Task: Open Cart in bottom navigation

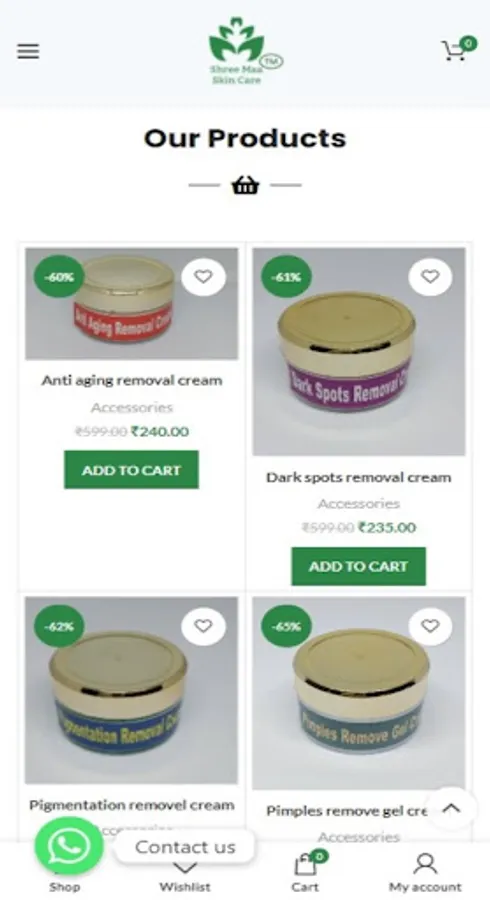Action: click(305, 872)
